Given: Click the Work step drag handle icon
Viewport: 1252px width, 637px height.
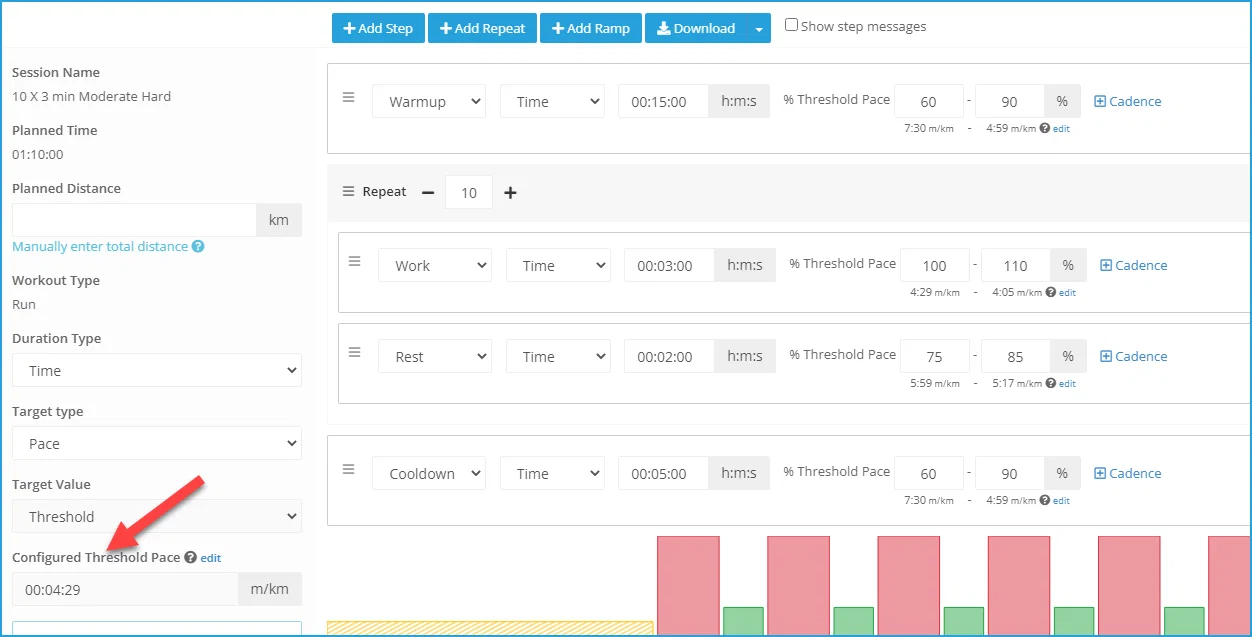Looking at the screenshot, I should pyautogui.click(x=354, y=261).
